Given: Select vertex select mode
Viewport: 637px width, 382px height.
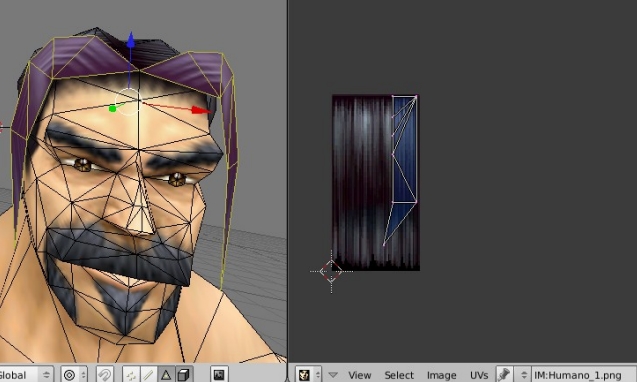Looking at the screenshot, I should (131, 374).
